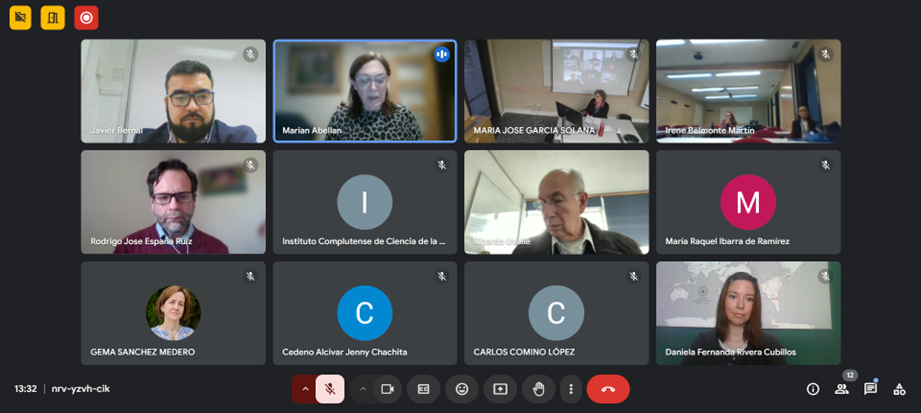
Task: Expand audio settings arrow beside microphone
Action: [x=305, y=389]
